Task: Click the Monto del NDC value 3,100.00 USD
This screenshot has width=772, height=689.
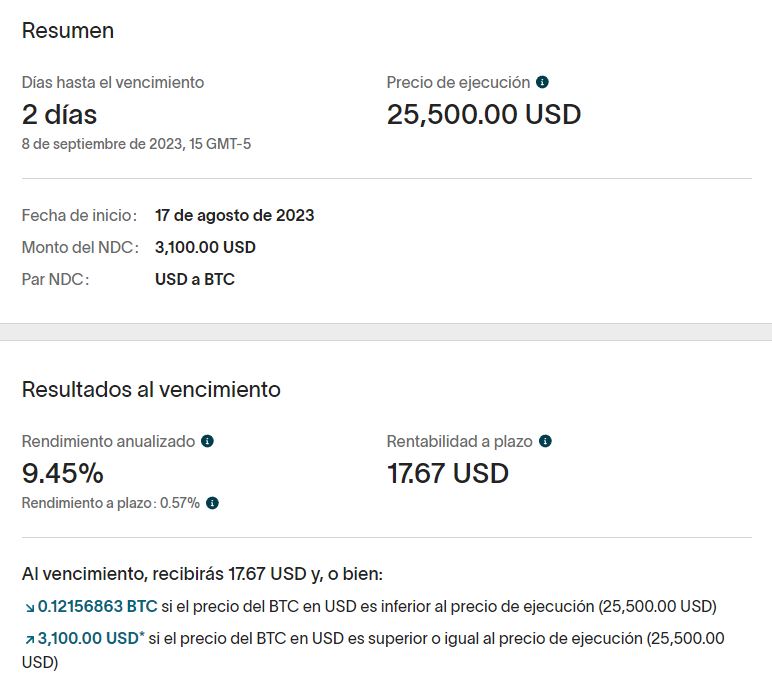Action: [205, 247]
